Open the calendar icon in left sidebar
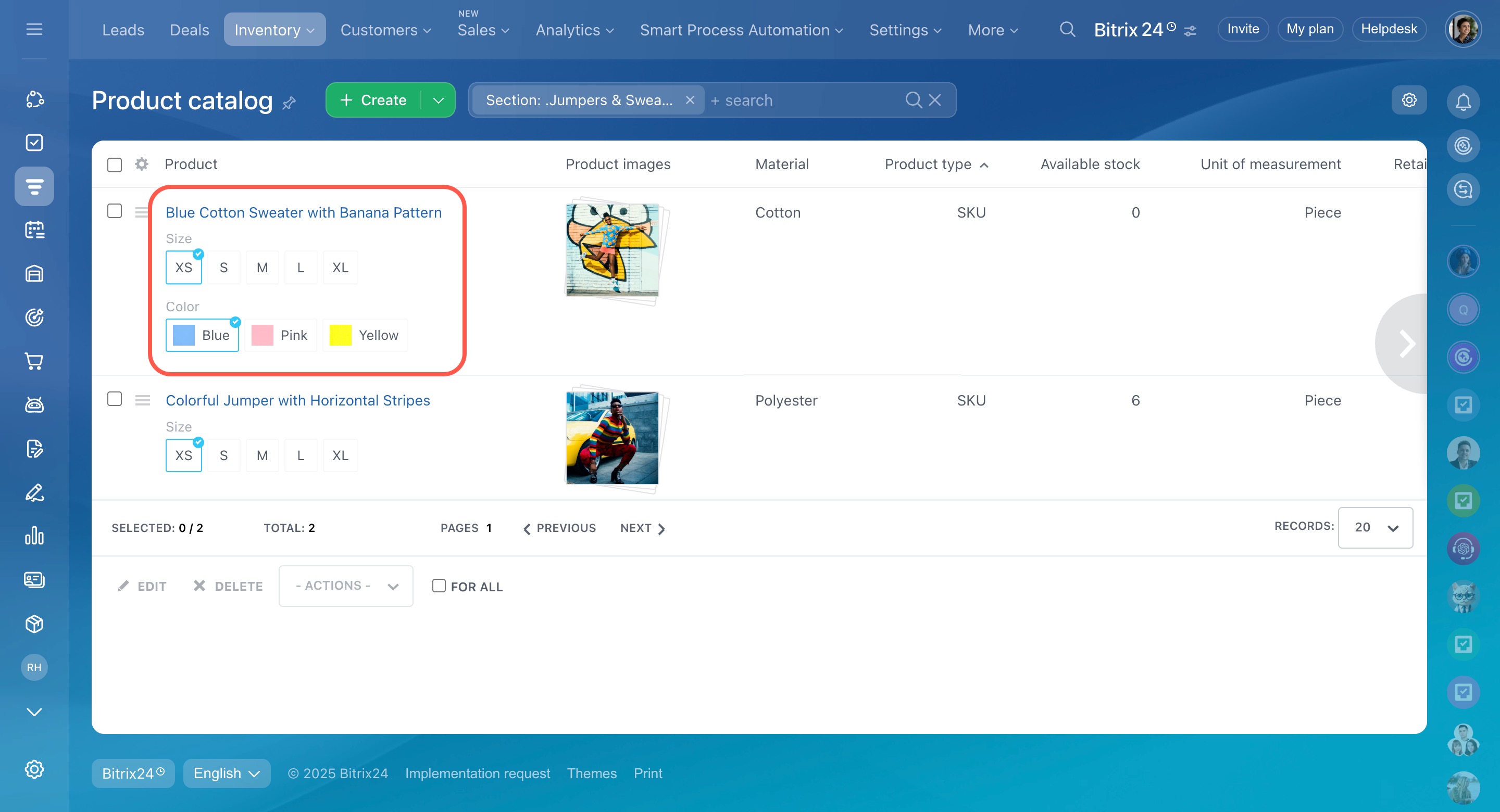1500x812 pixels. (x=34, y=230)
